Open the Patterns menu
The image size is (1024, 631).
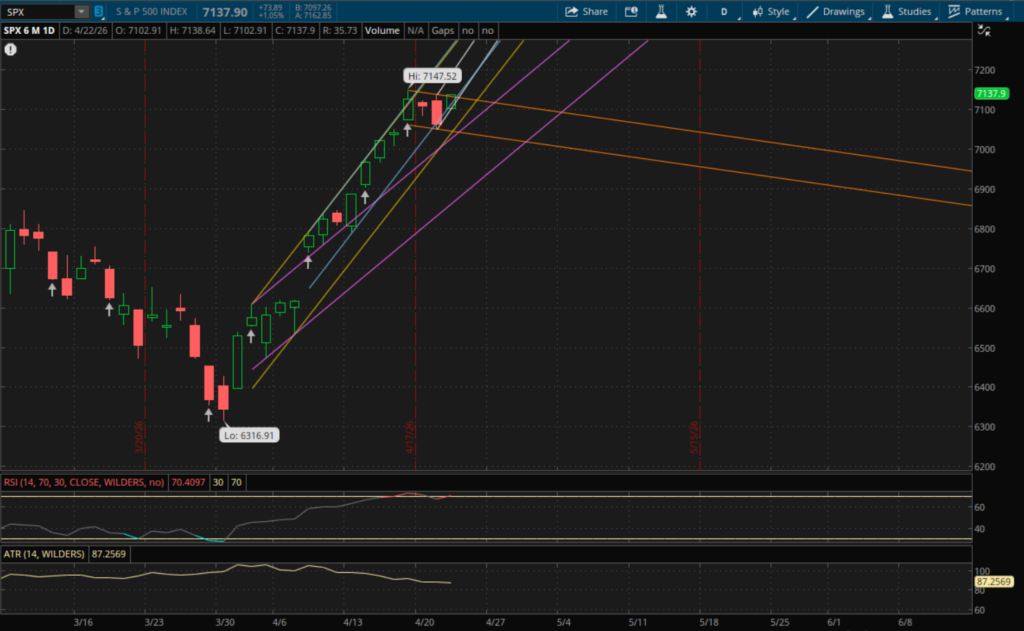tap(975, 12)
